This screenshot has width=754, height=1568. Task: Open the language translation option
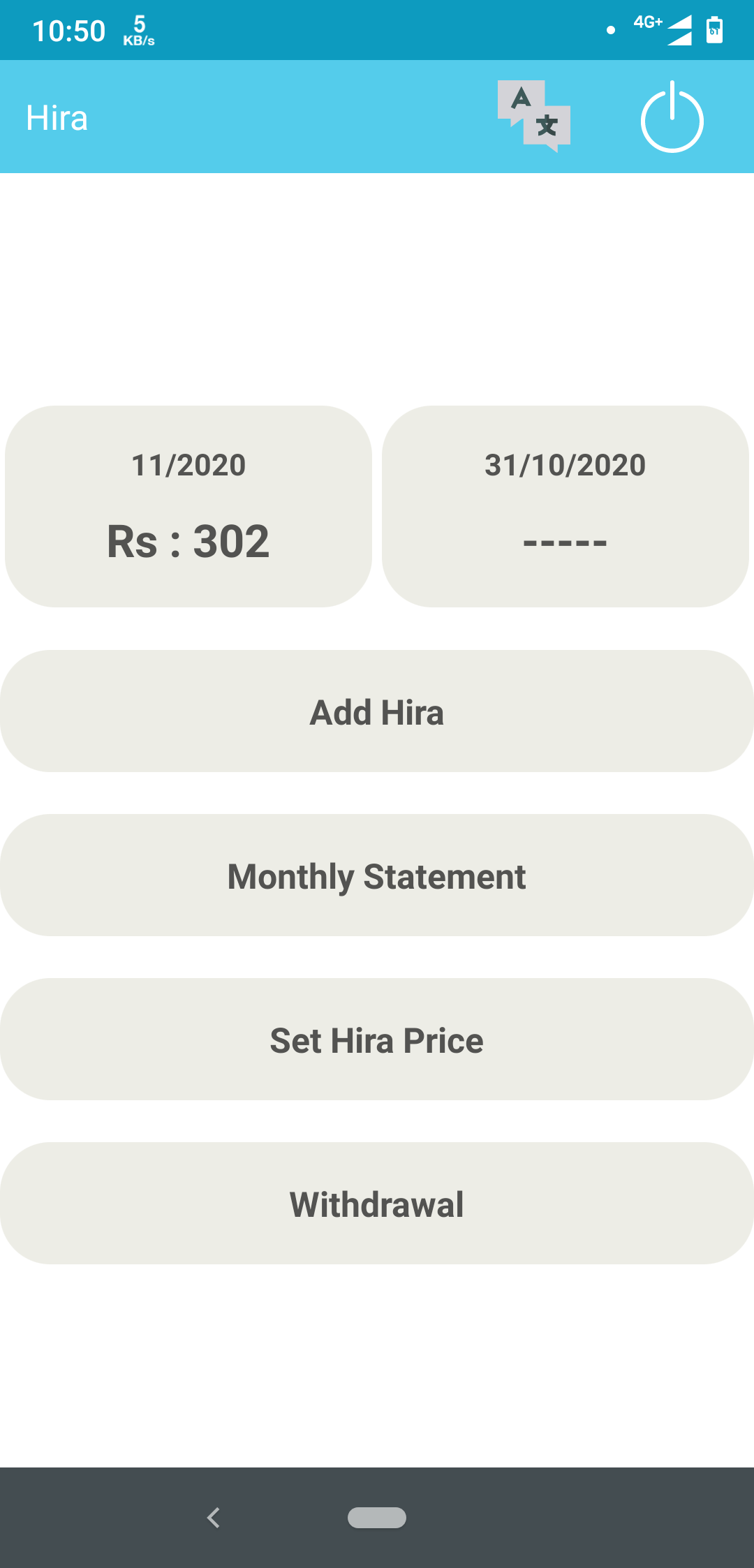534,117
